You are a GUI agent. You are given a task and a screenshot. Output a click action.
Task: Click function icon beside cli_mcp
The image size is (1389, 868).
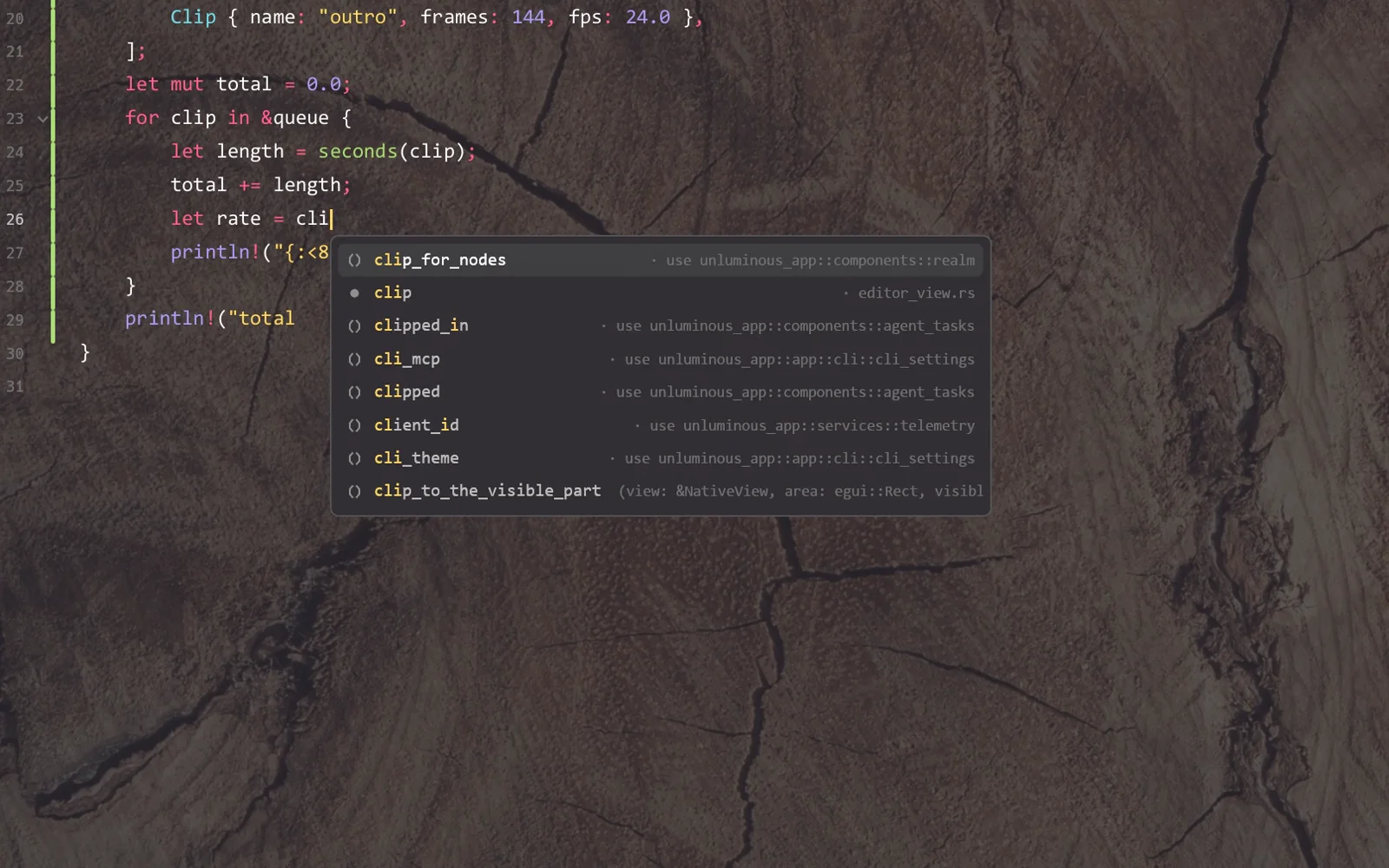coord(354,359)
